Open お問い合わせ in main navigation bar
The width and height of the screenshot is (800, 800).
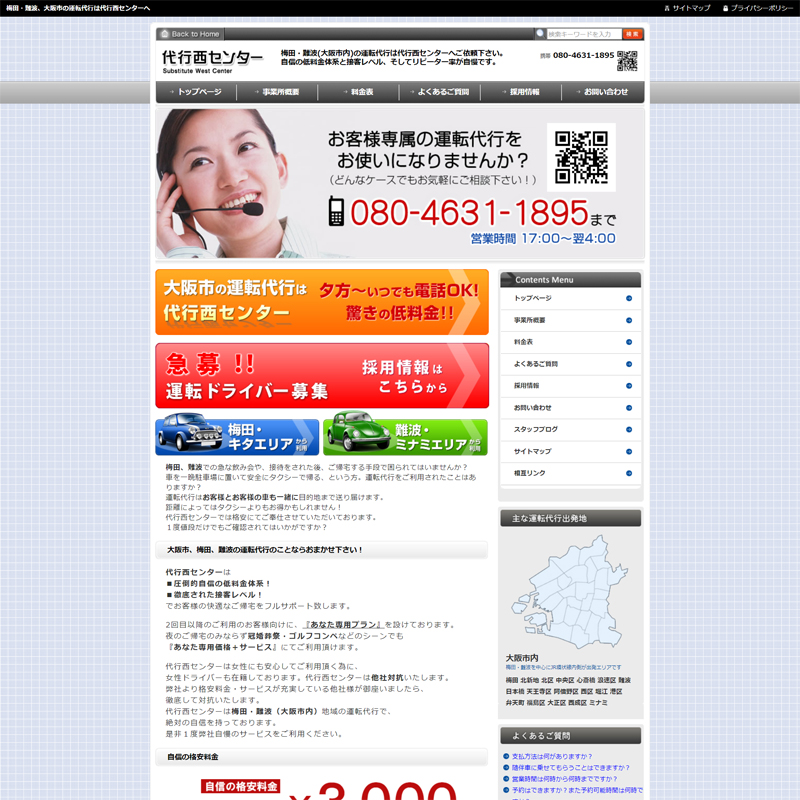tap(603, 92)
